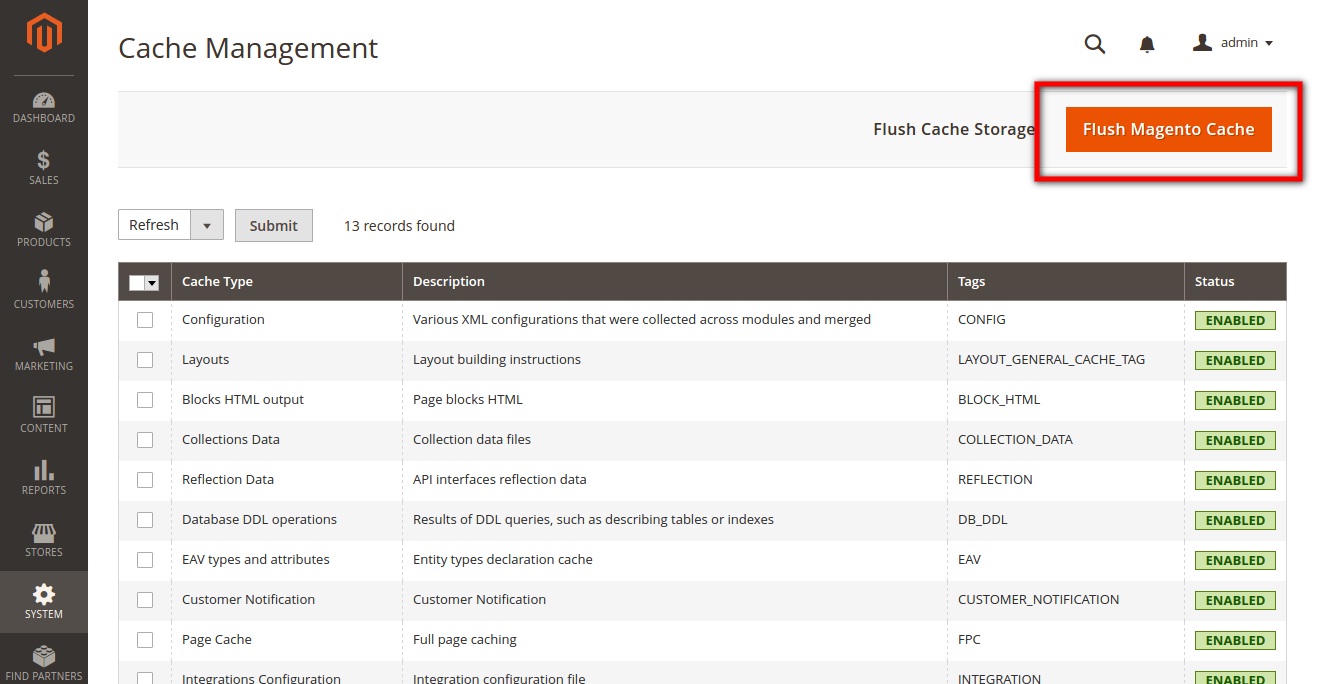Select the Layouts cache row checkbox

[145, 360]
